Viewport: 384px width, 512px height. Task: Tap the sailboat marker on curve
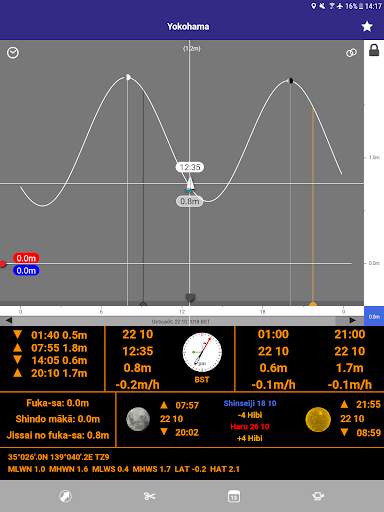click(x=190, y=185)
